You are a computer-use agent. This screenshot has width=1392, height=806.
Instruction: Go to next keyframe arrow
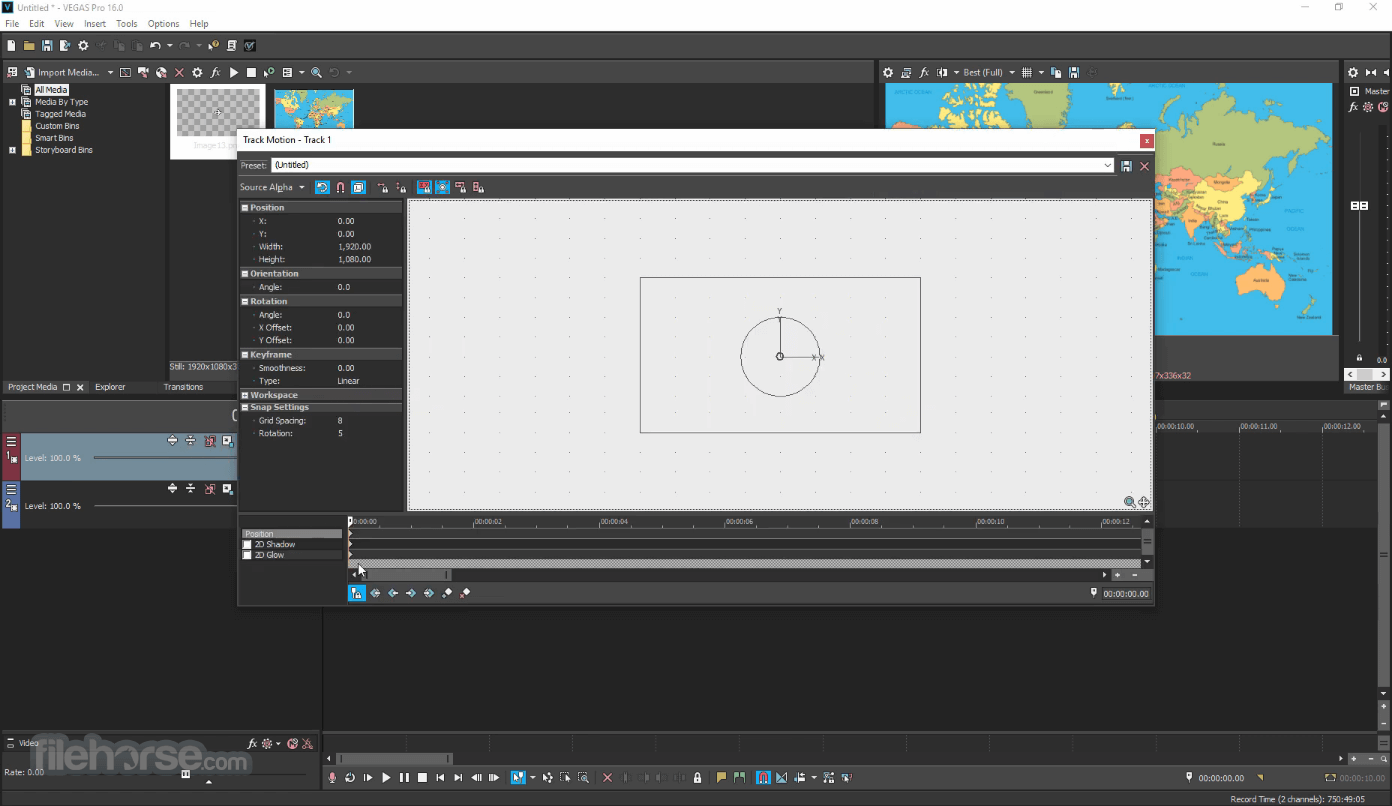pyautogui.click(x=411, y=593)
